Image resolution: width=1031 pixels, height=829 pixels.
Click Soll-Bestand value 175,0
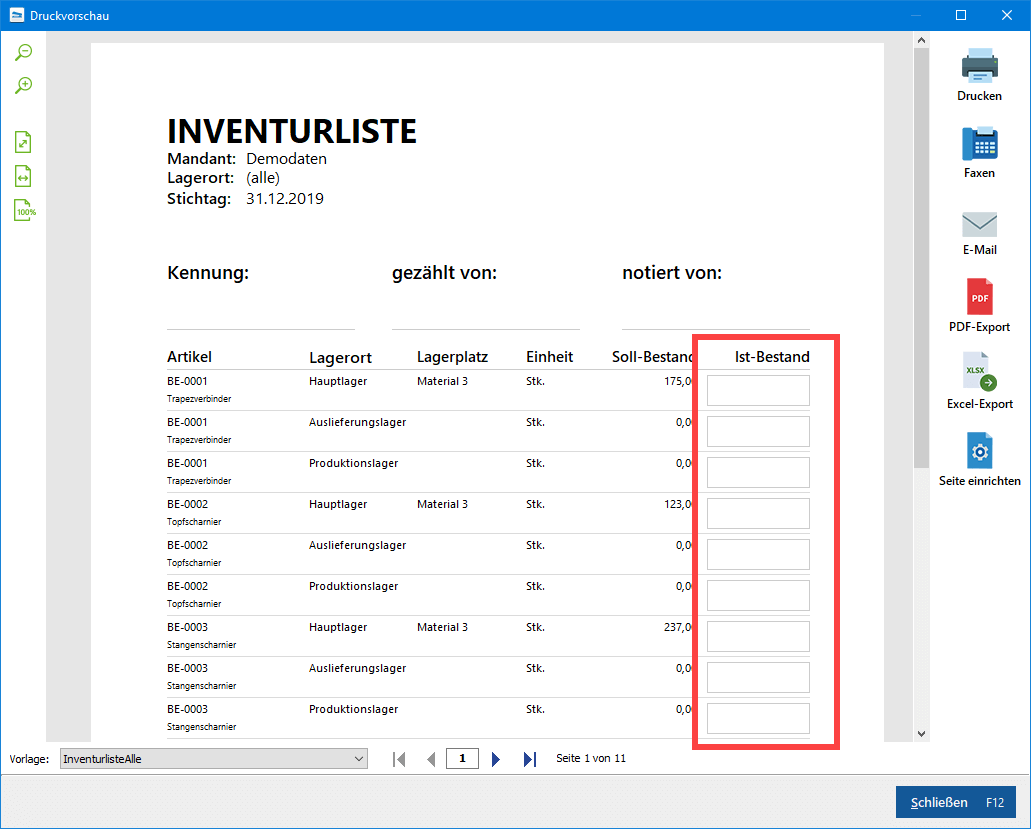pos(678,381)
